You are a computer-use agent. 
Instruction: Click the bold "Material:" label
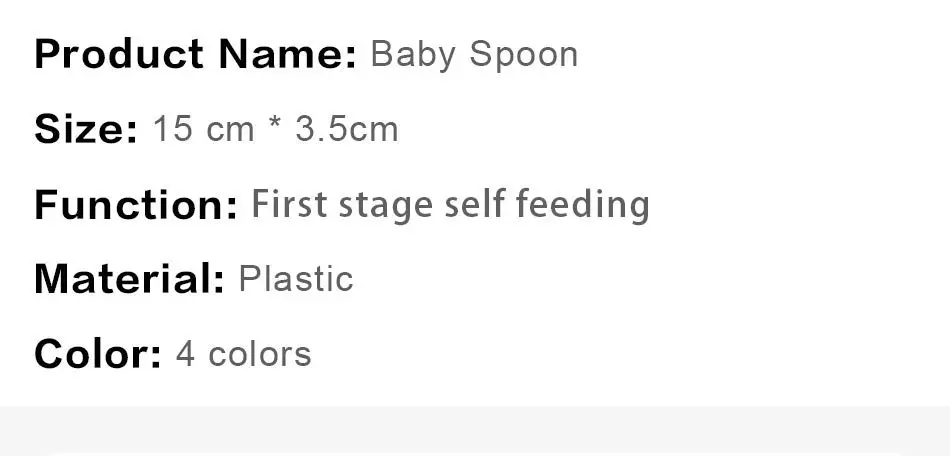pyautogui.click(x=129, y=279)
